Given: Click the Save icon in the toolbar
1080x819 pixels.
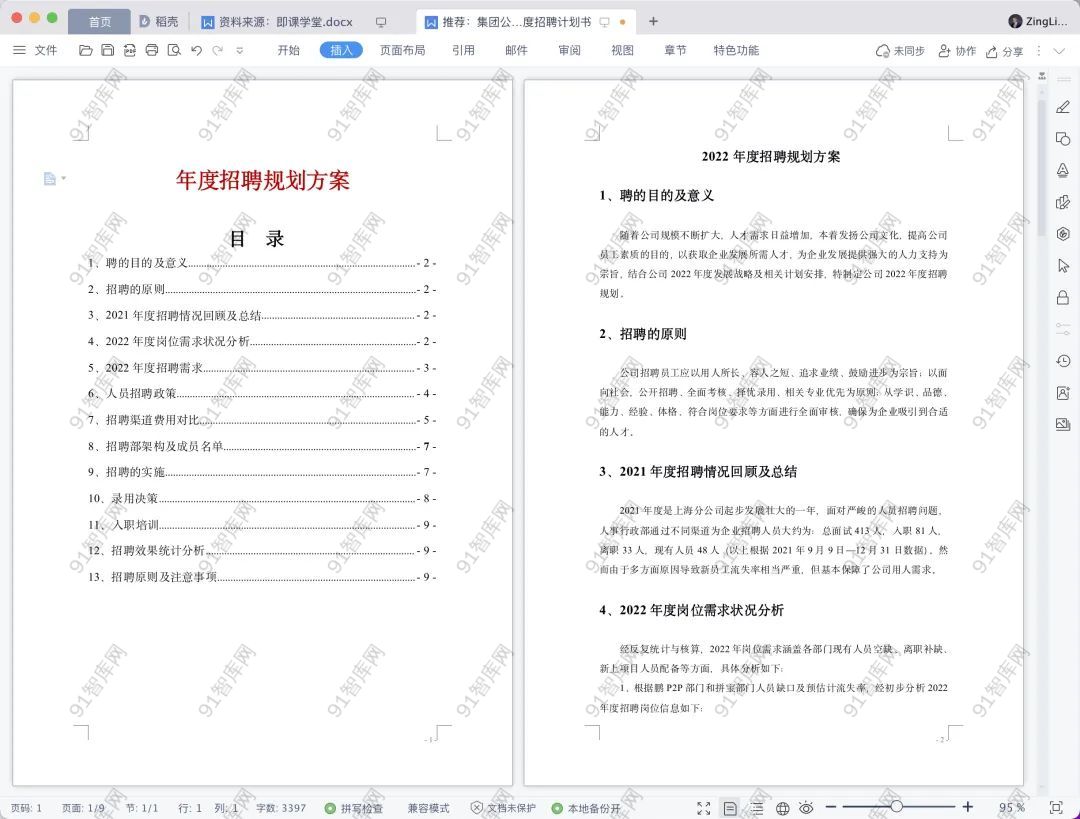Looking at the screenshot, I should pos(107,50).
